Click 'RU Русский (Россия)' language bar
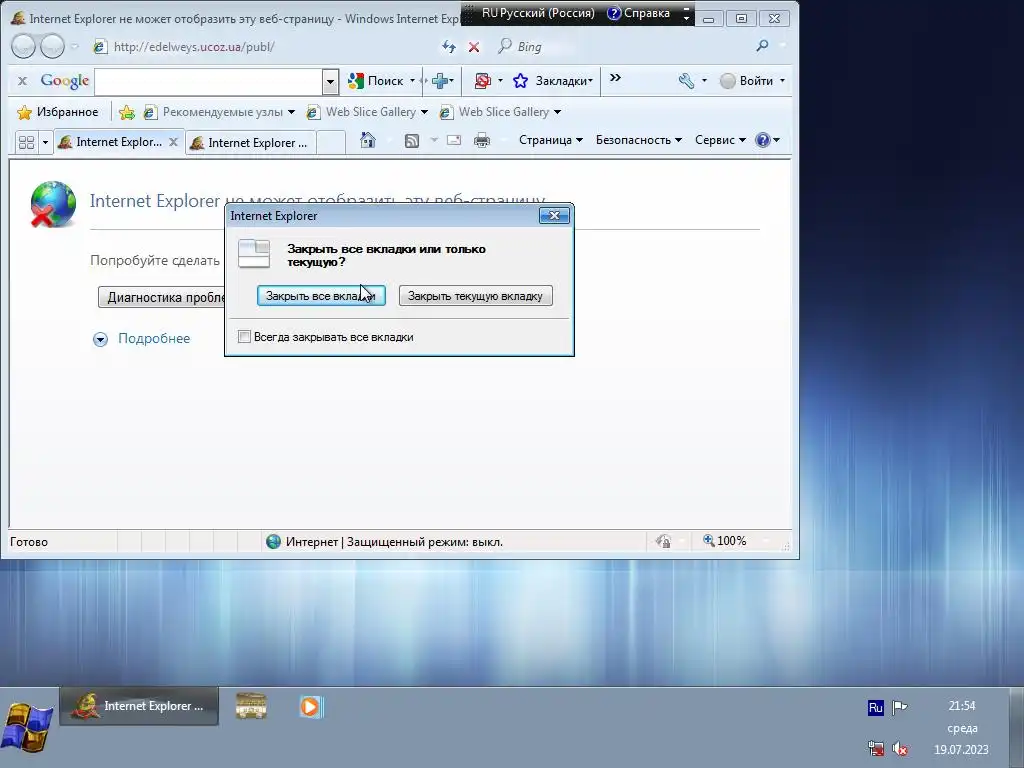The width and height of the screenshot is (1024, 768). pos(538,13)
